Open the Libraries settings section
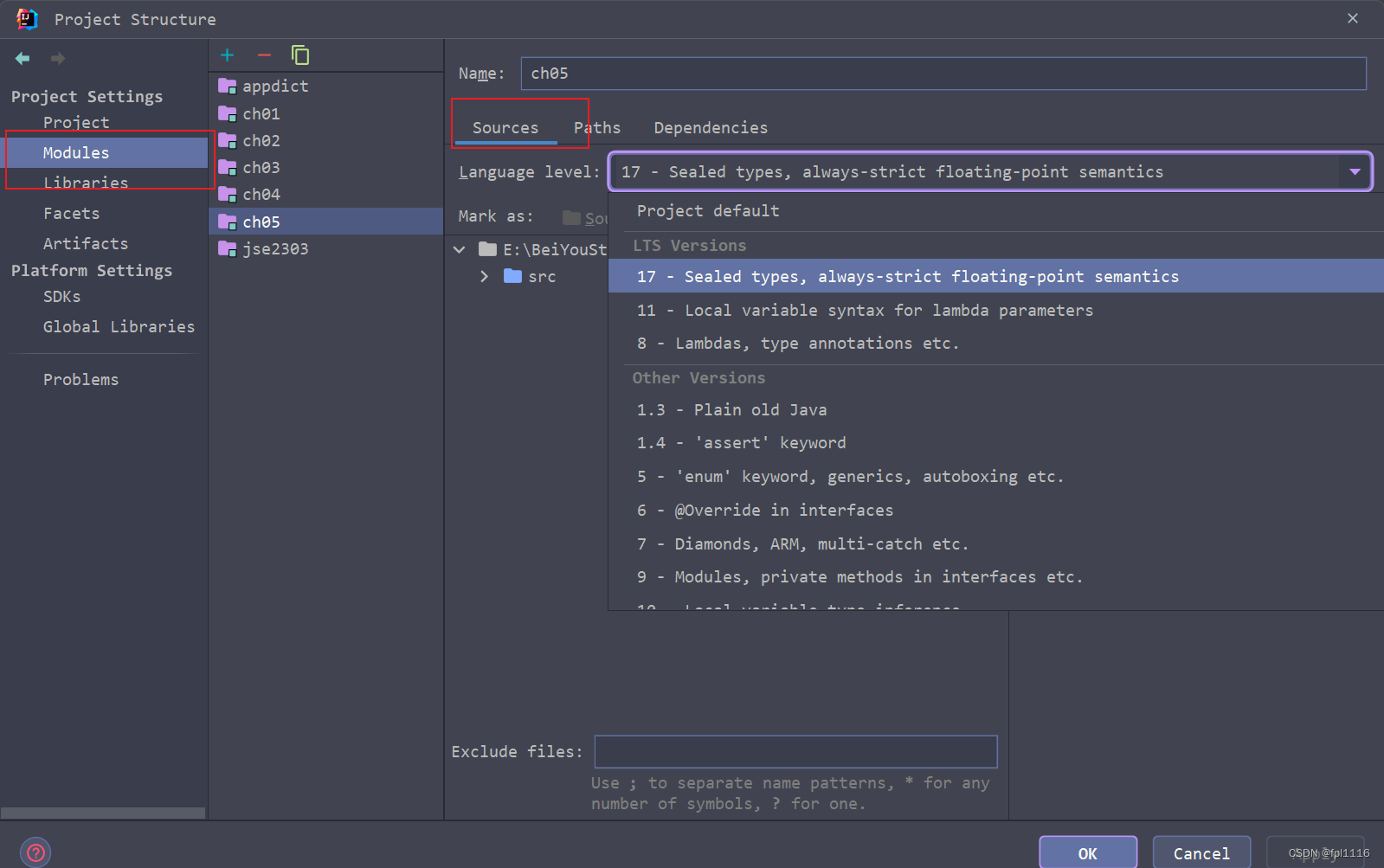Screen dimensions: 1384x868 (x=86, y=183)
